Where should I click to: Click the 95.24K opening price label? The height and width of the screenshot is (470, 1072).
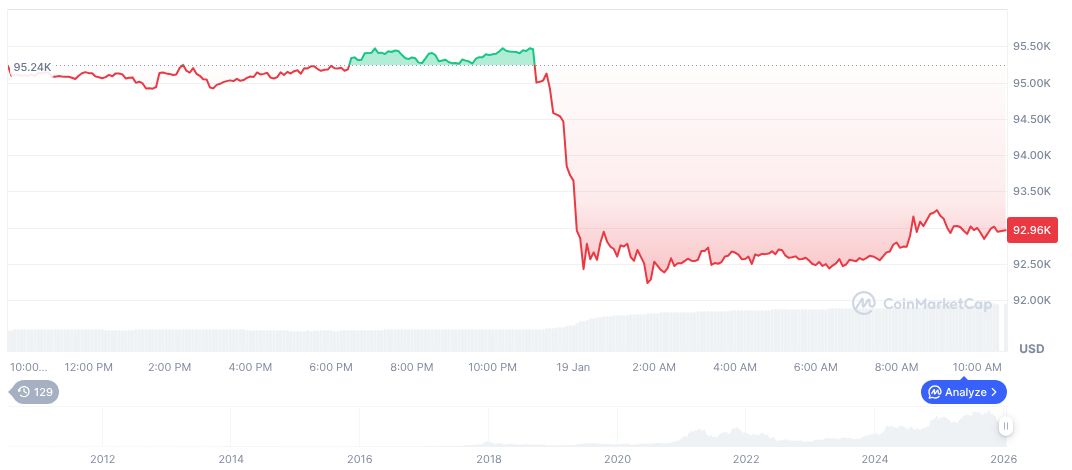(x=32, y=67)
